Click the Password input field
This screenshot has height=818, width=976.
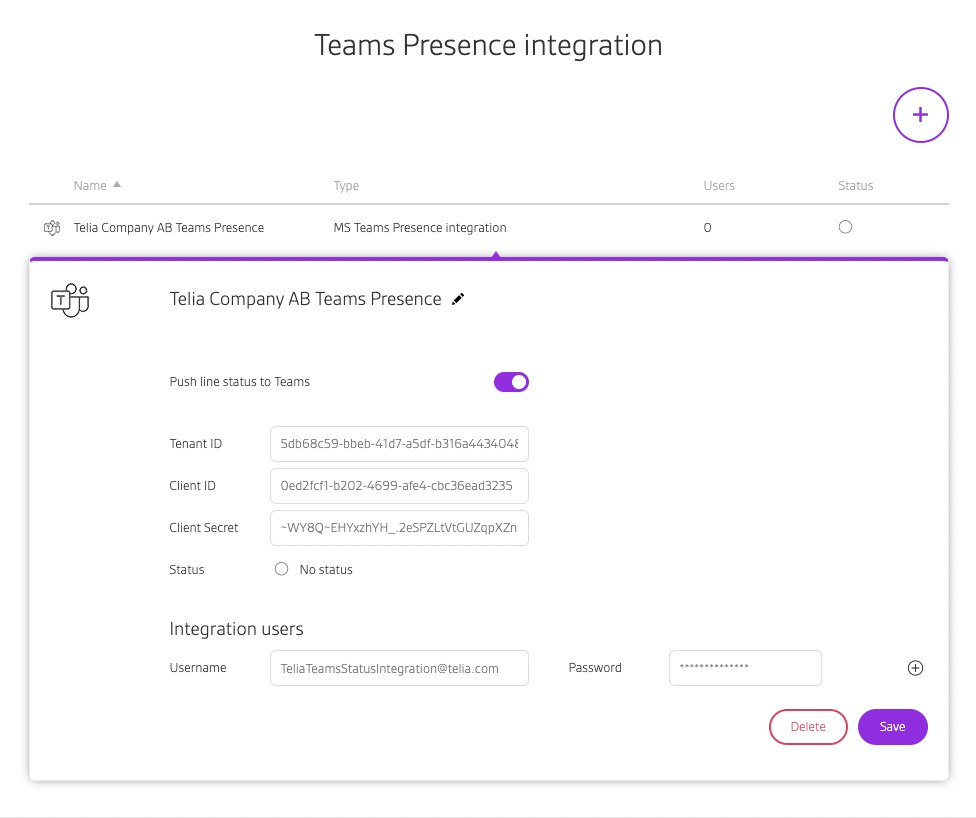point(745,668)
